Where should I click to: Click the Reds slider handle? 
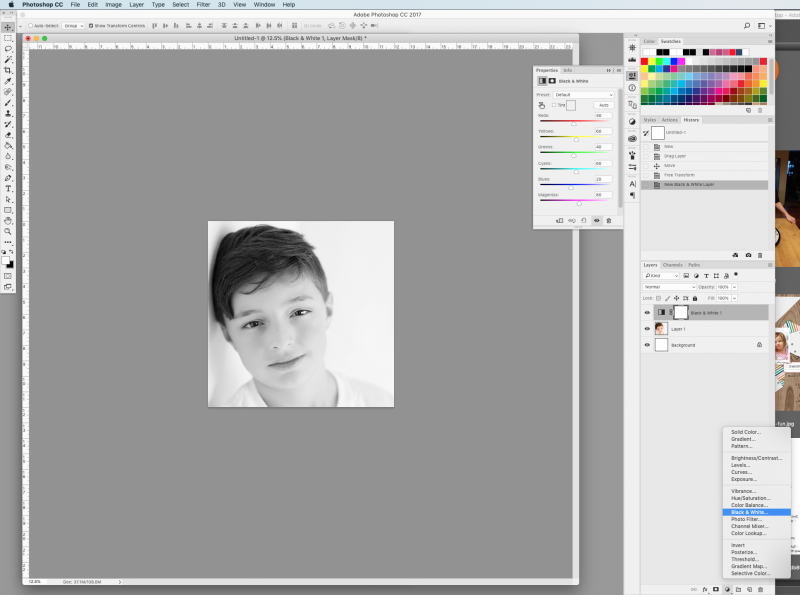coord(573,124)
